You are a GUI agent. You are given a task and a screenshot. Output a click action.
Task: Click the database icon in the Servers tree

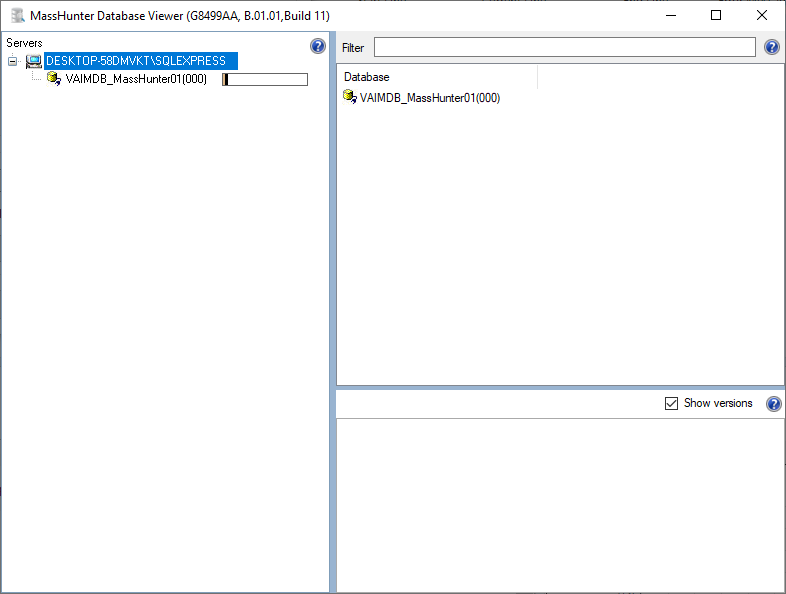click(x=54, y=79)
